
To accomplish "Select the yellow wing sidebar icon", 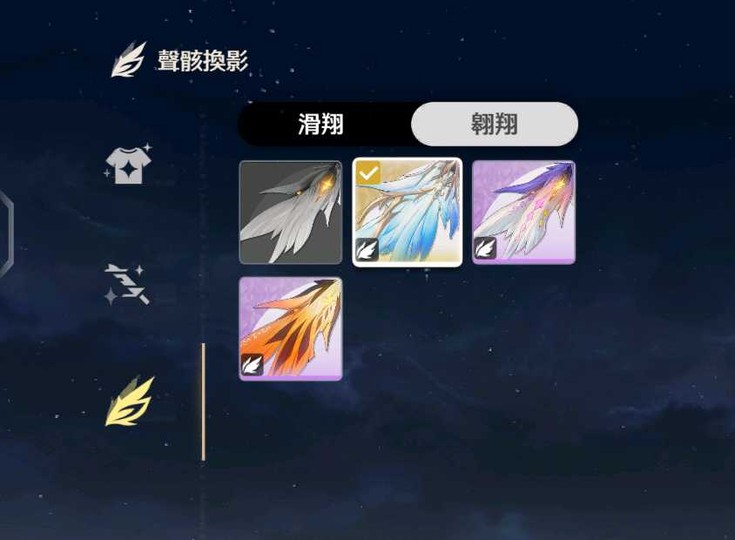I will click(x=130, y=402).
